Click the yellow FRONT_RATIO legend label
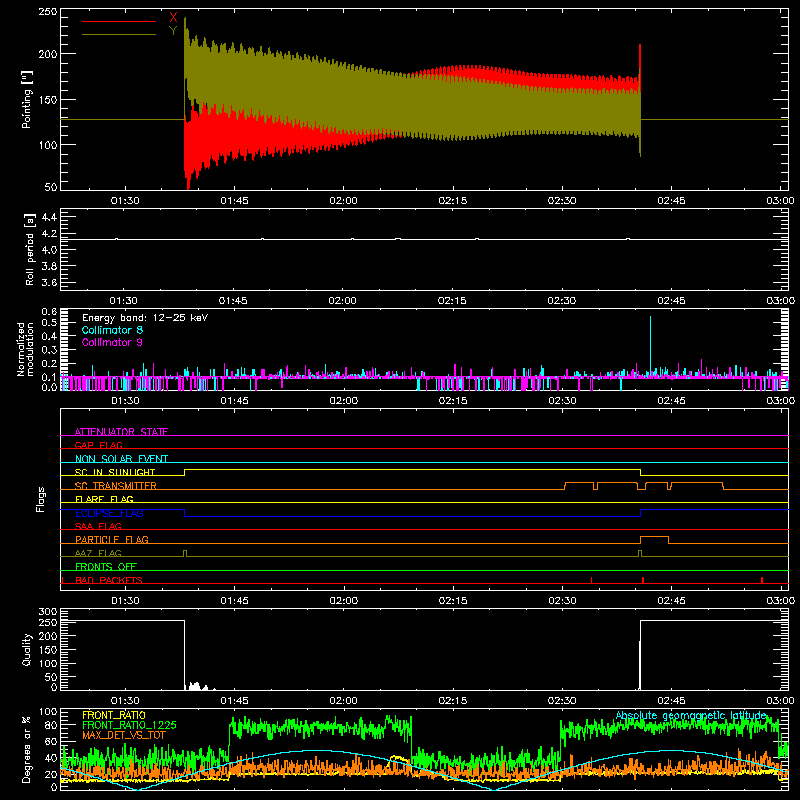 pyautogui.click(x=114, y=715)
